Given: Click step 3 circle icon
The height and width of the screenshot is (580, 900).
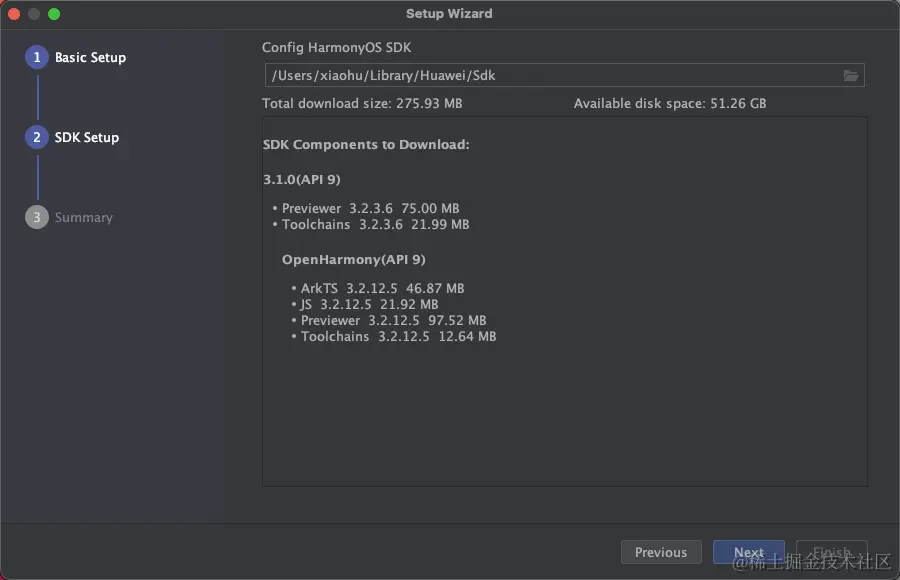Looking at the screenshot, I should tap(37, 218).
